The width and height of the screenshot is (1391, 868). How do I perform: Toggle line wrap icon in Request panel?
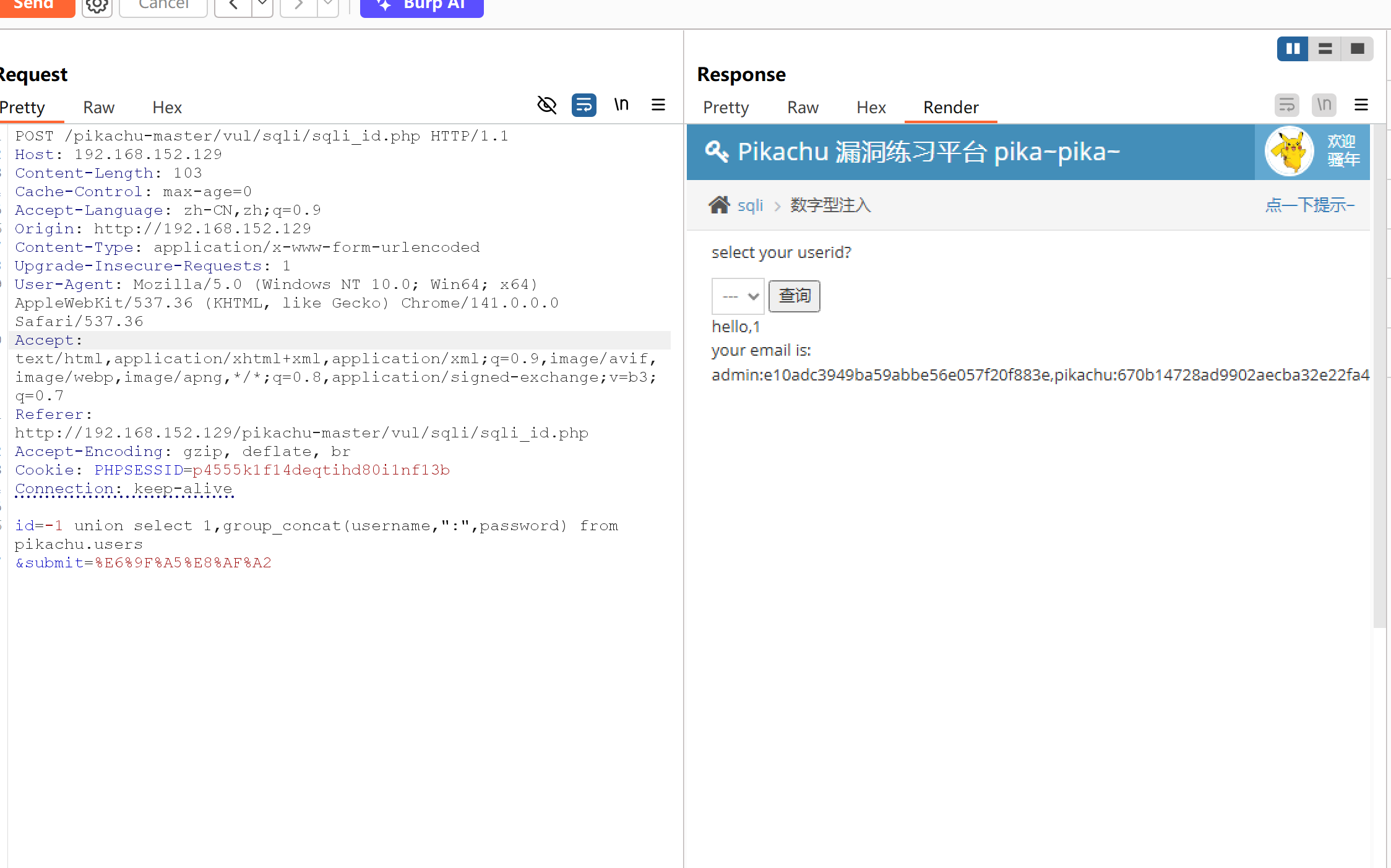click(x=584, y=105)
